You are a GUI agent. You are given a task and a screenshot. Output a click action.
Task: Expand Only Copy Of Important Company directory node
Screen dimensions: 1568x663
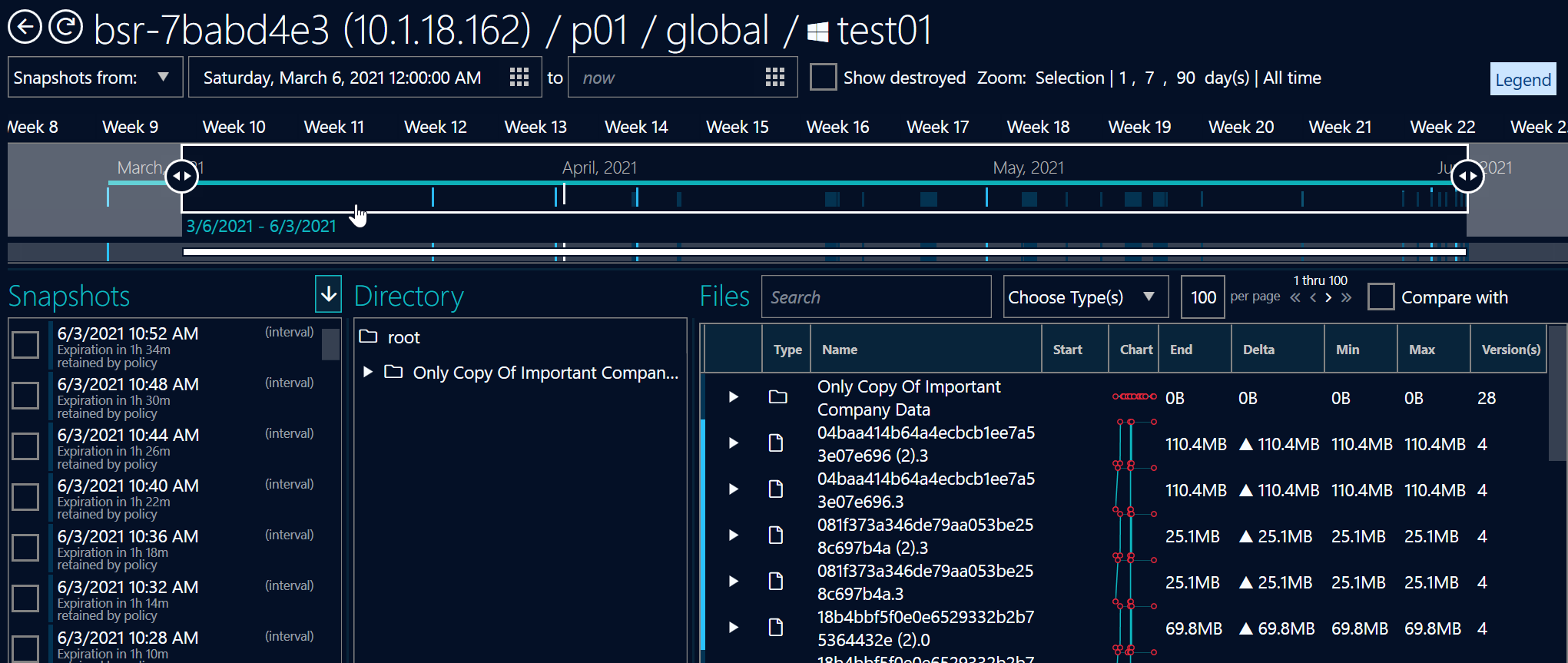point(368,373)
